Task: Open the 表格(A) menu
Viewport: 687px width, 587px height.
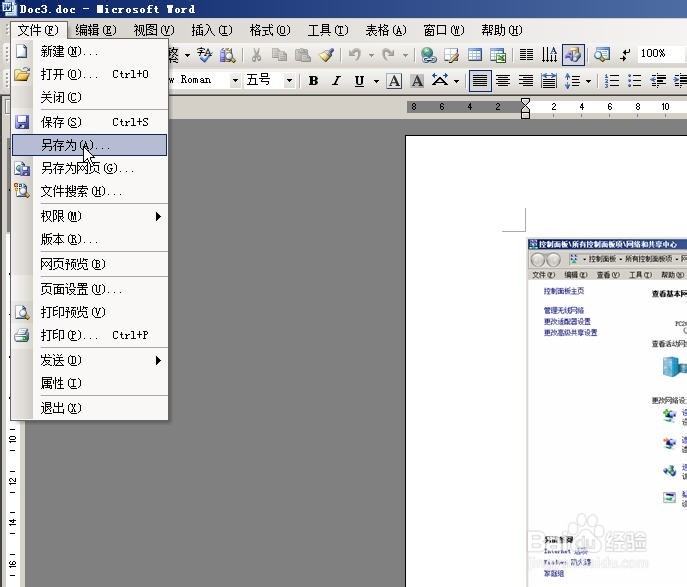Action: tap(386, 30)
